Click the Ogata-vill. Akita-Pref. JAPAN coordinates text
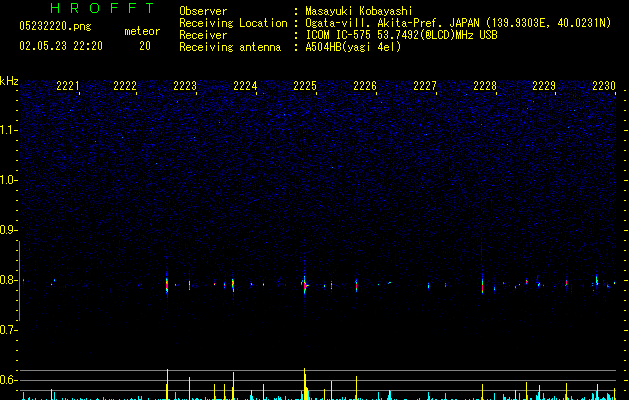 [458, 23]
